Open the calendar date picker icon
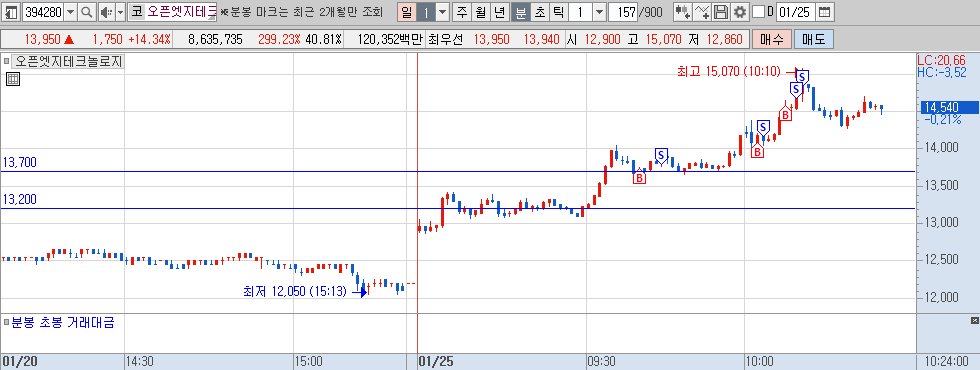Screen dimensions: 980x370 pyautogui.click(x=825, y=12)
